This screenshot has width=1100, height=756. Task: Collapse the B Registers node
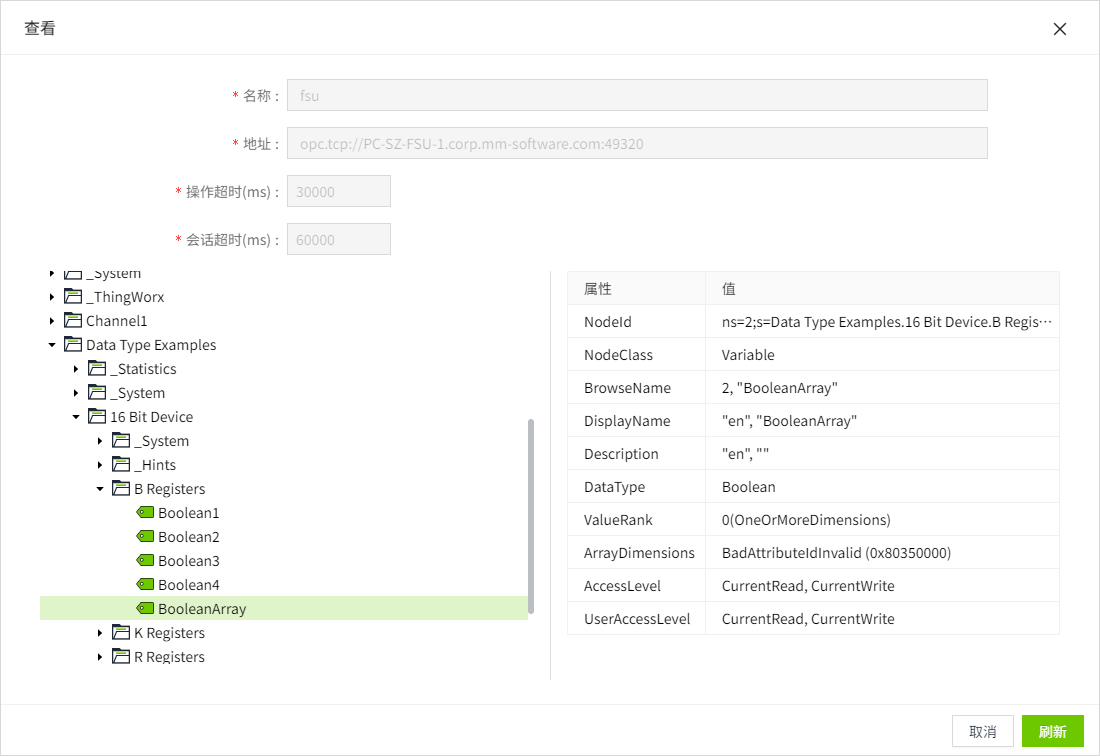pyautogui.click(x=100, y=489)
